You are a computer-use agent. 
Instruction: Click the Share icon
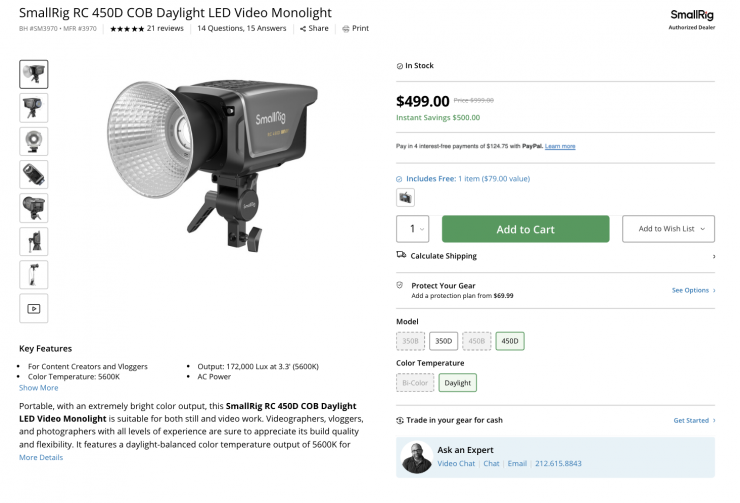pos(303,29)
